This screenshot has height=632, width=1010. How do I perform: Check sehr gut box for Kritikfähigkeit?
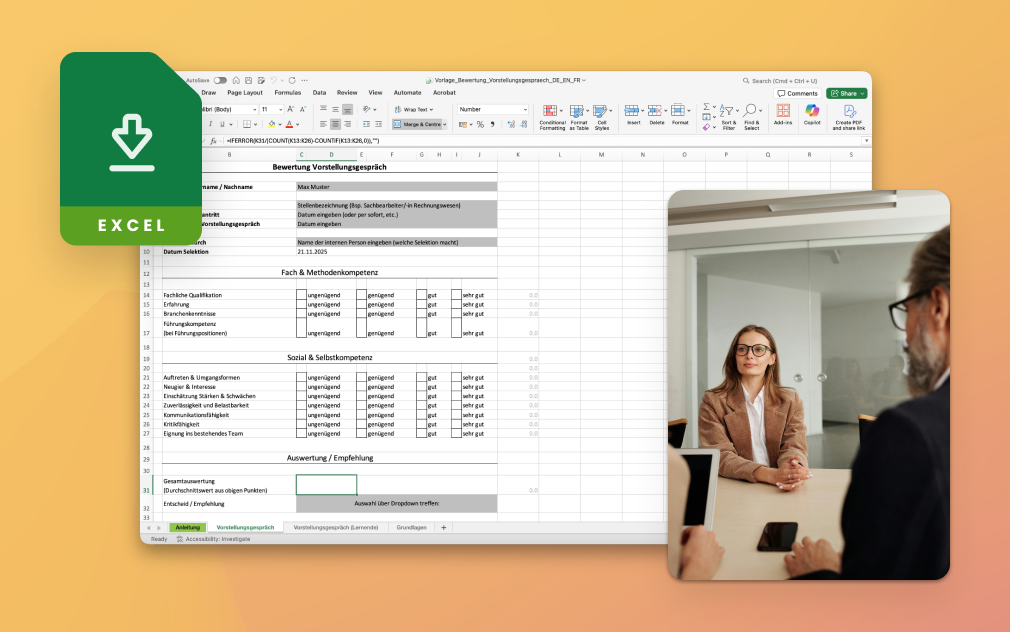pos(456,425)
